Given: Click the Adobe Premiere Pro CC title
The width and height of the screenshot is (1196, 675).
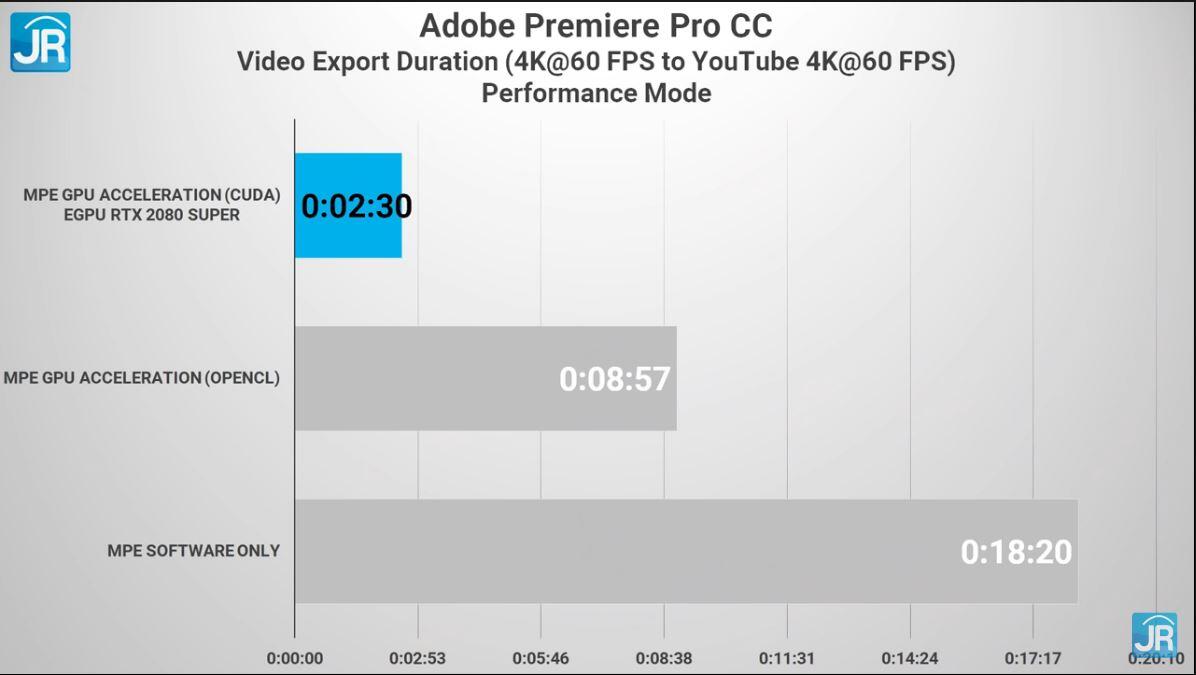Looking at the screenshot, I should (x=596, y=26).
